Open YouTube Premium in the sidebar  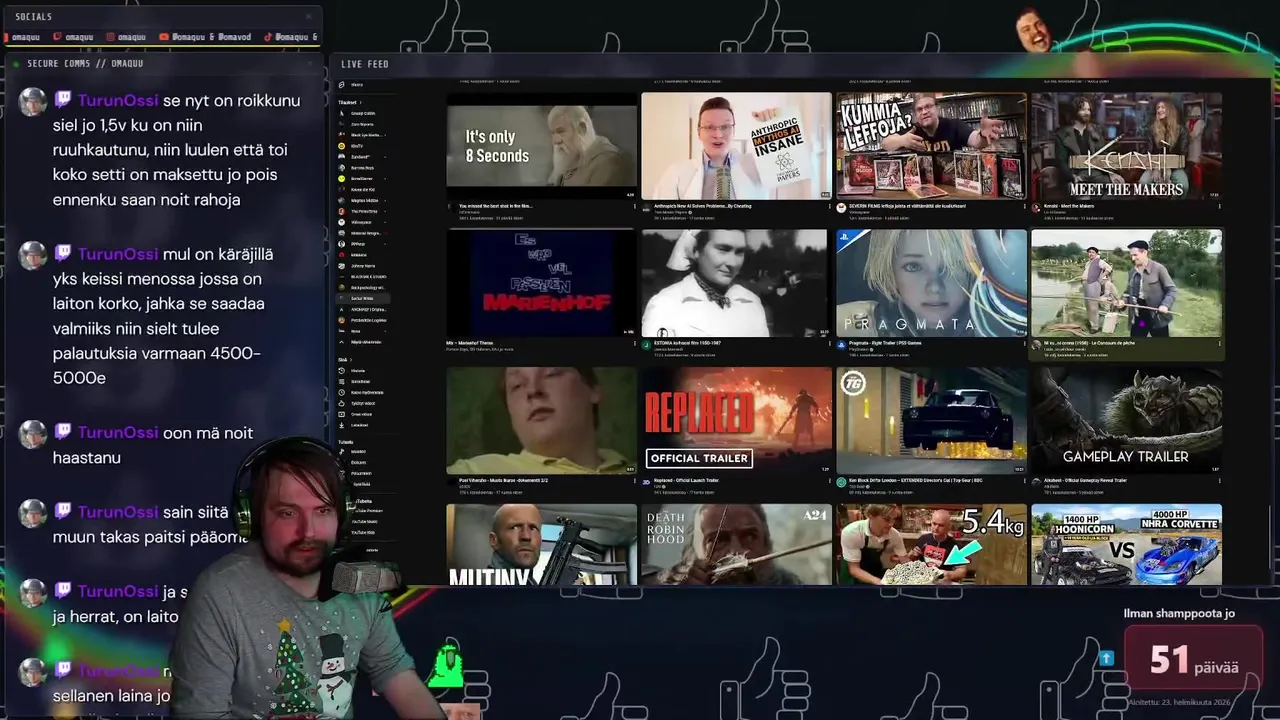point(368,511)
